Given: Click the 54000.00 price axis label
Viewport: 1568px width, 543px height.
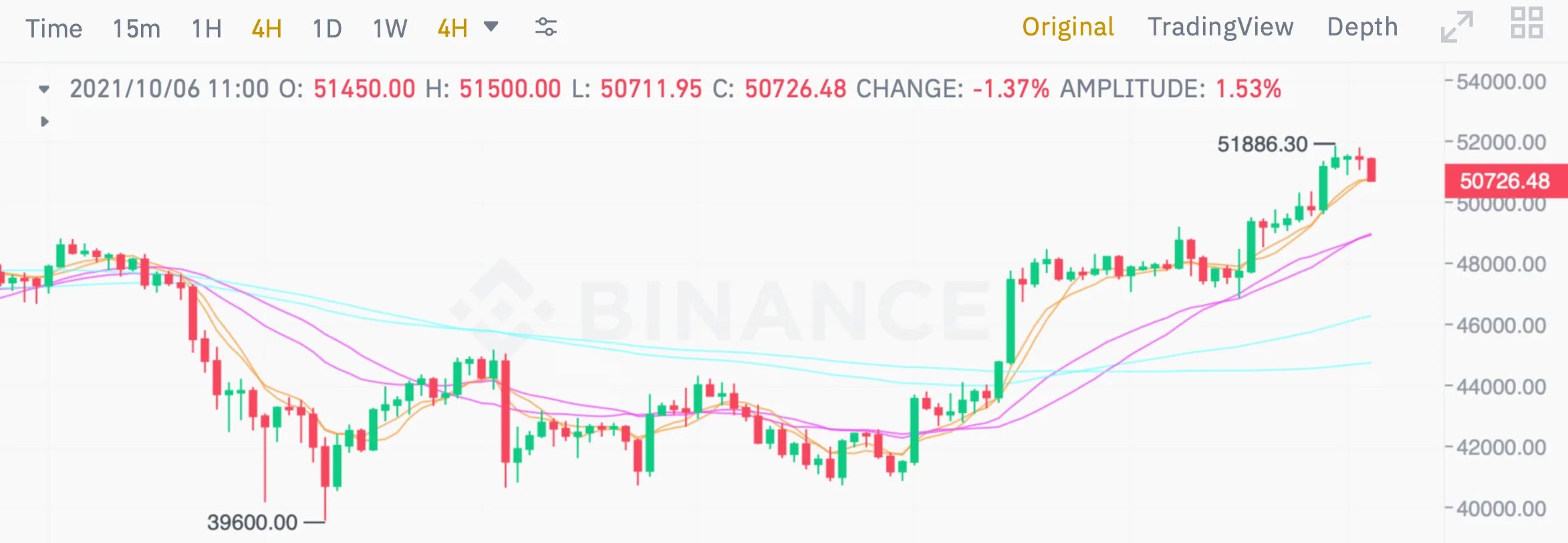Looking at the screenshot, I should pyautogui.click(x=1500, y=82).
